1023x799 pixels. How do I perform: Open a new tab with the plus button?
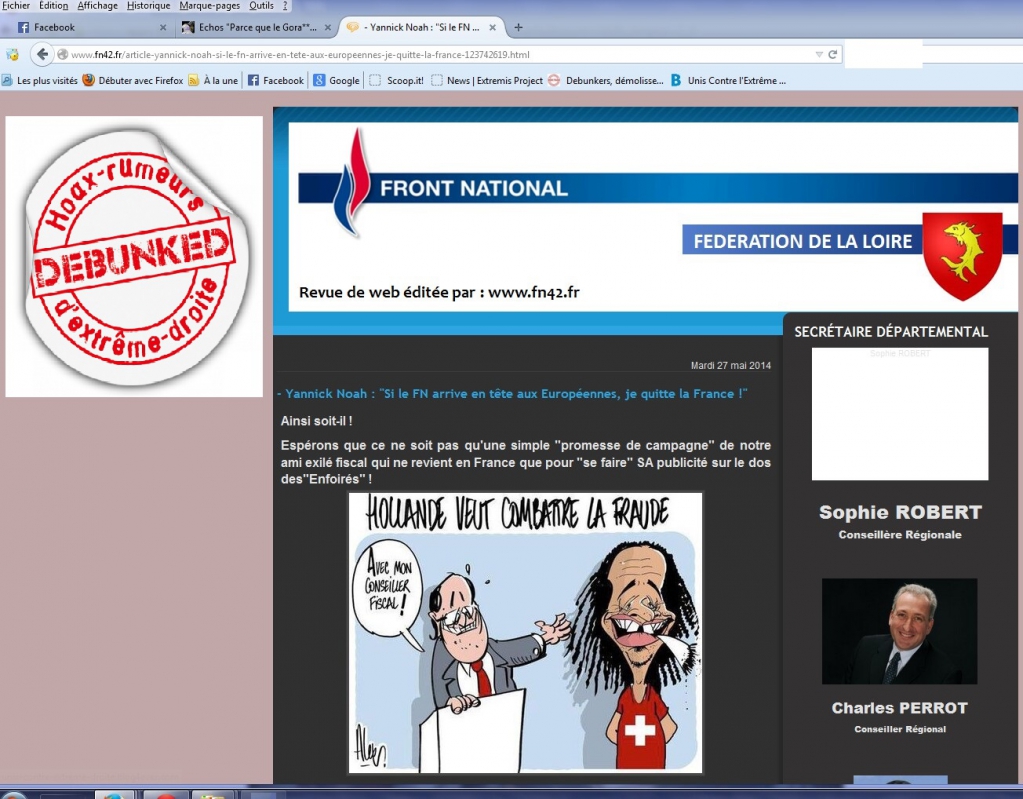[518, 27]
